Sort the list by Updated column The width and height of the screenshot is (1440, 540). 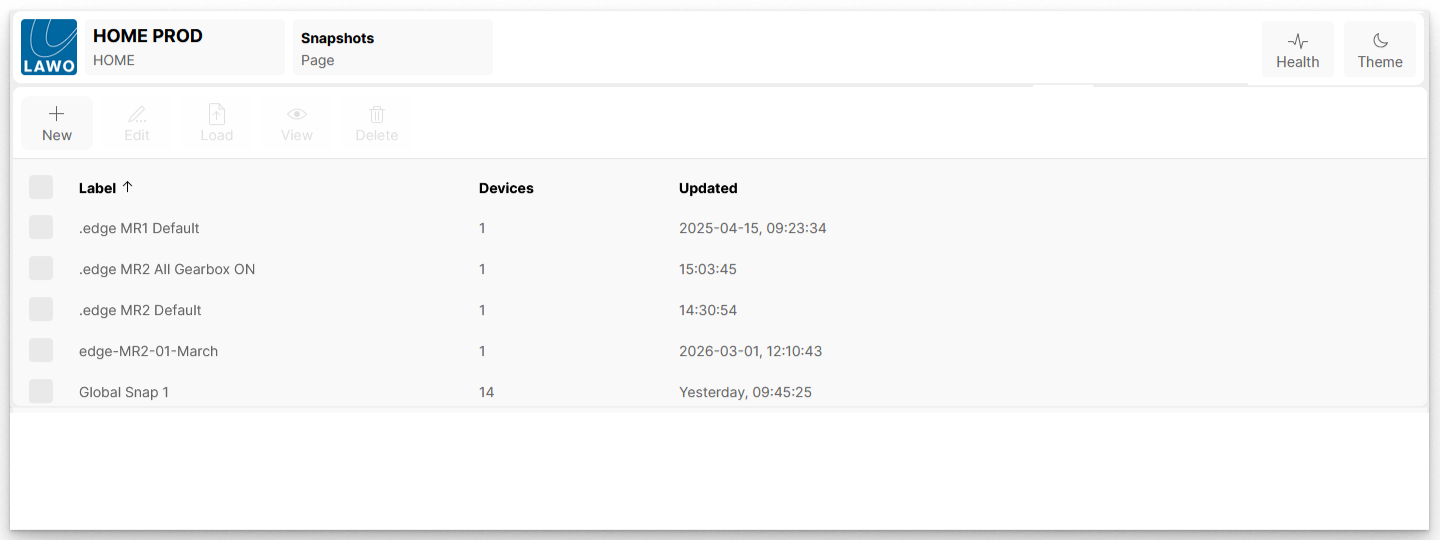click(x=708, y=188)
